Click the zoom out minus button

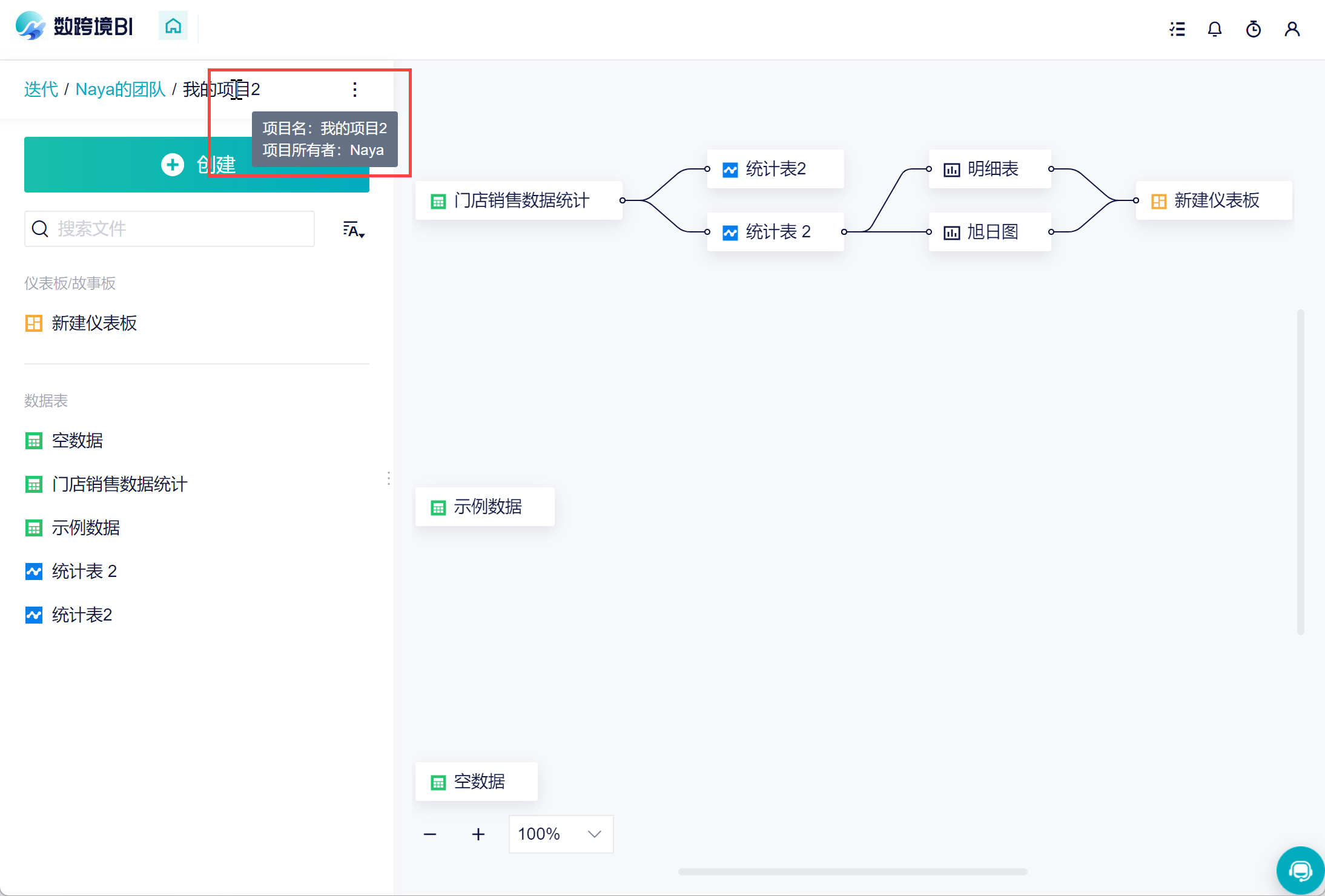point(430,834)
